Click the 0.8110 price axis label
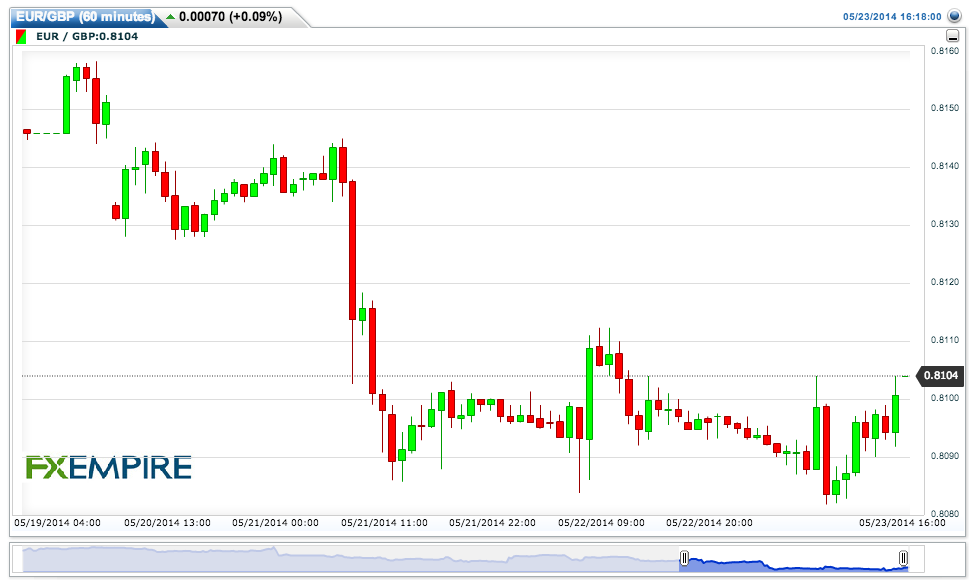The image size is (976, 585). coord(944,340)
